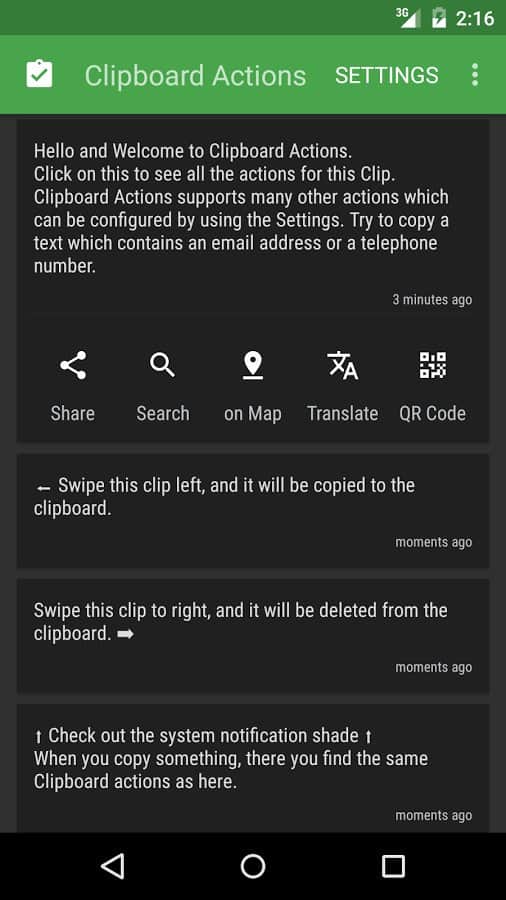Select the 'Swipe this clip left' clip
The image size is (506, 900).
253,511
